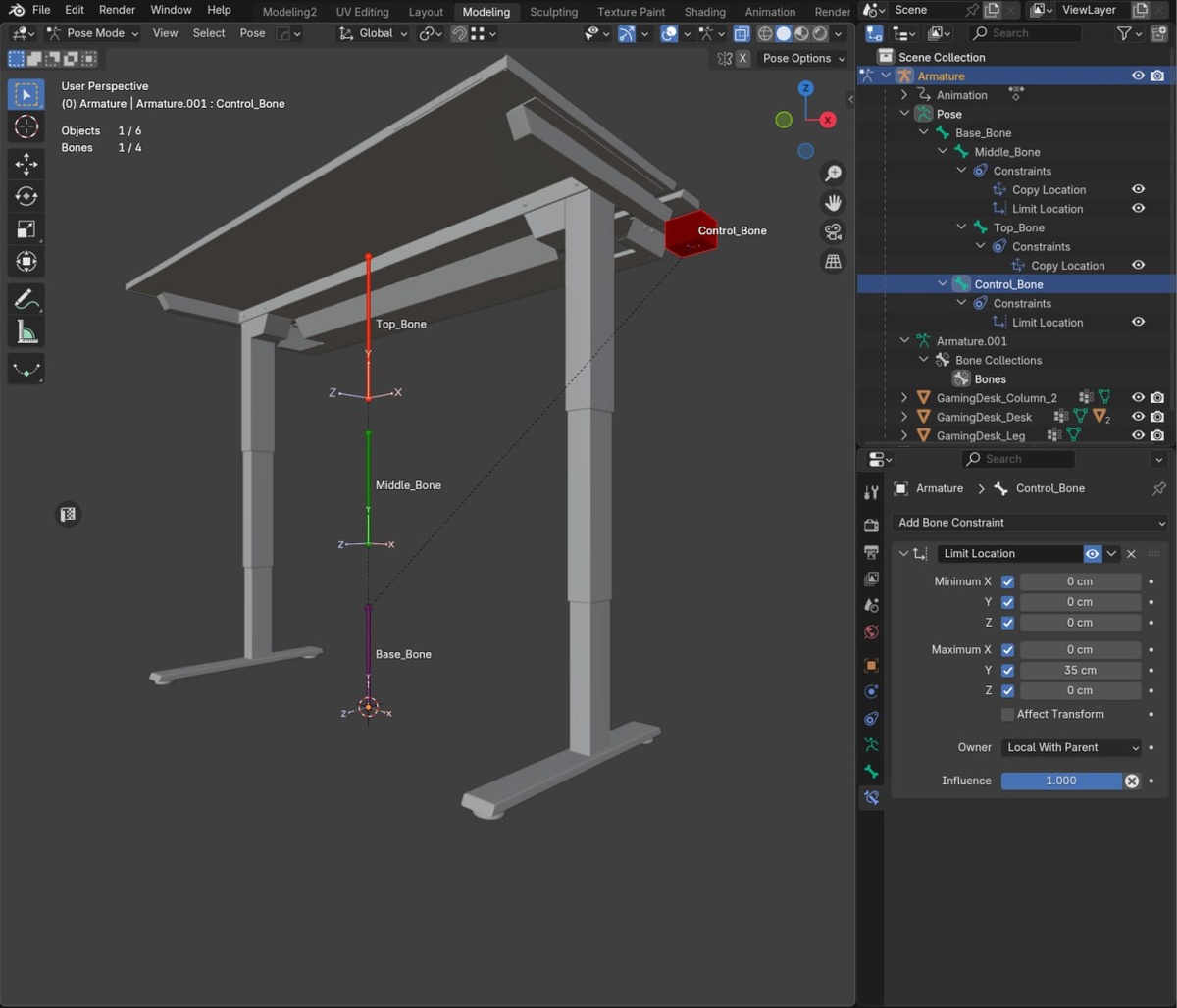Screen dimensions: 1177x1008
Task: Open the Owner space Local With Parent dropdown
Action: (1072, 747)
